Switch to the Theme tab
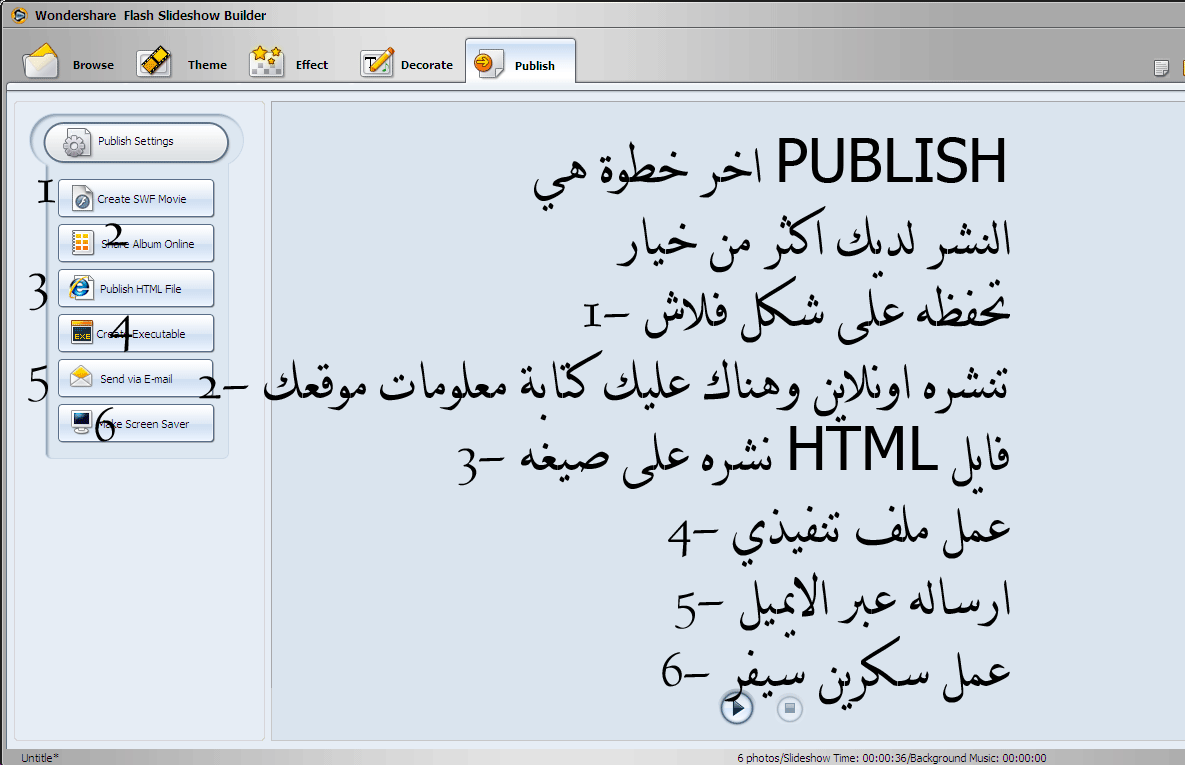The image size is (1185, 765). click(x=183, y=63)
